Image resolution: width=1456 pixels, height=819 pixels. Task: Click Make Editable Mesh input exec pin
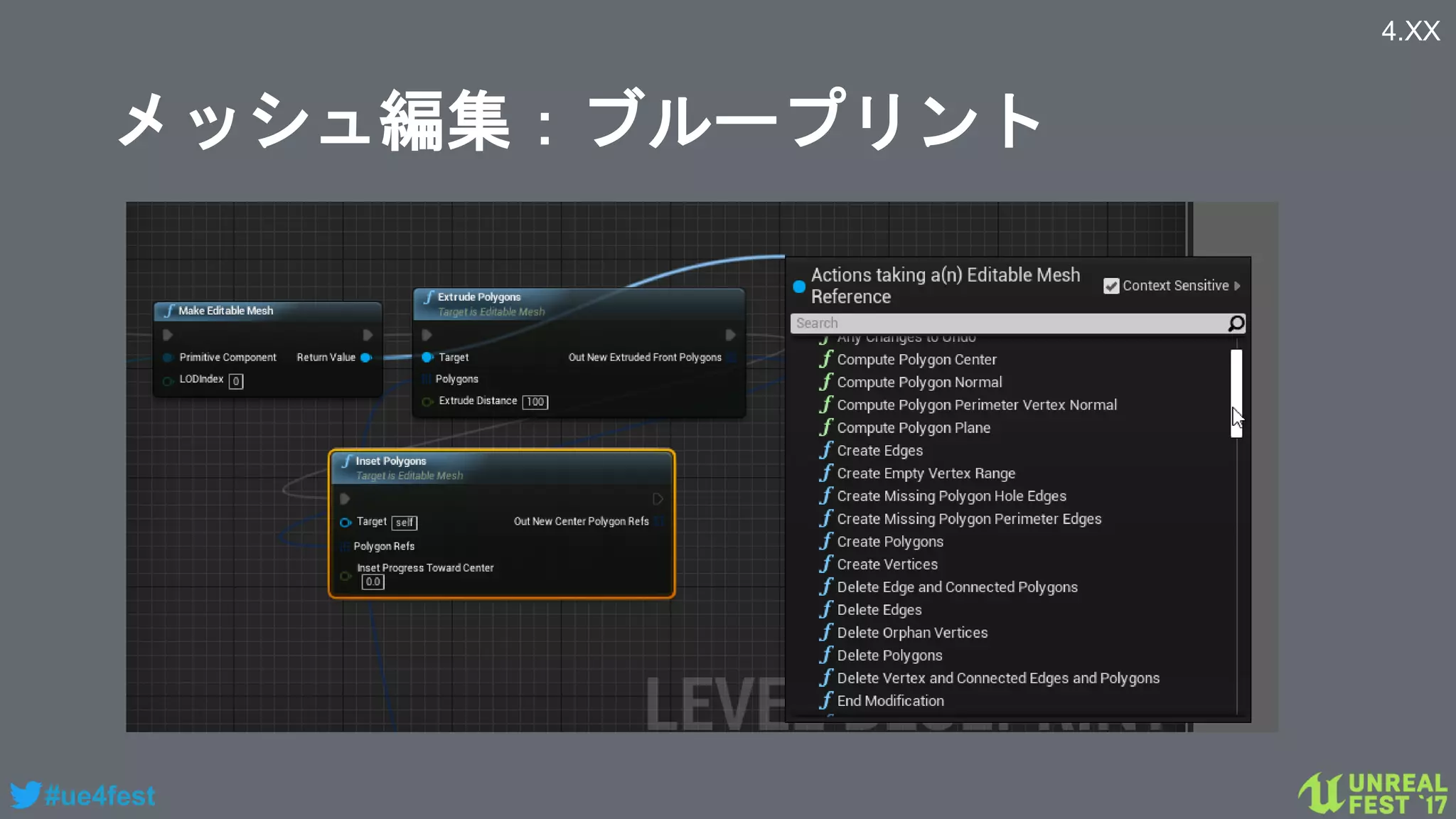[168, 335]
